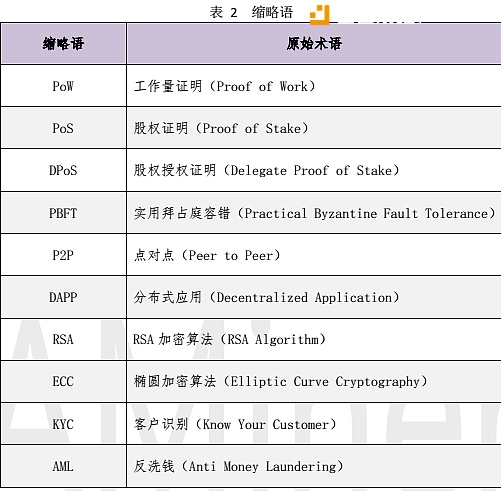Click the RSA 加密算法 (RSA Algorithm) cell

pyautogui.click(x=314, y=339)
